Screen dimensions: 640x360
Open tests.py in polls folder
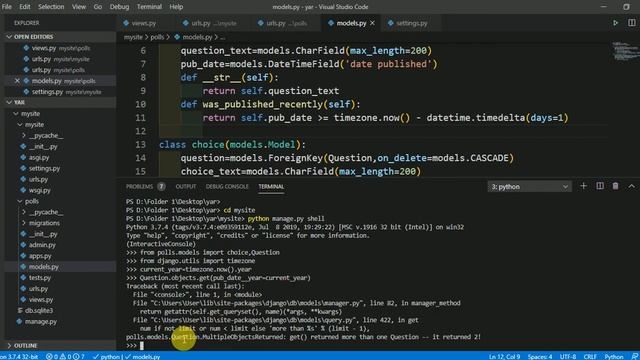click(40, 278)
